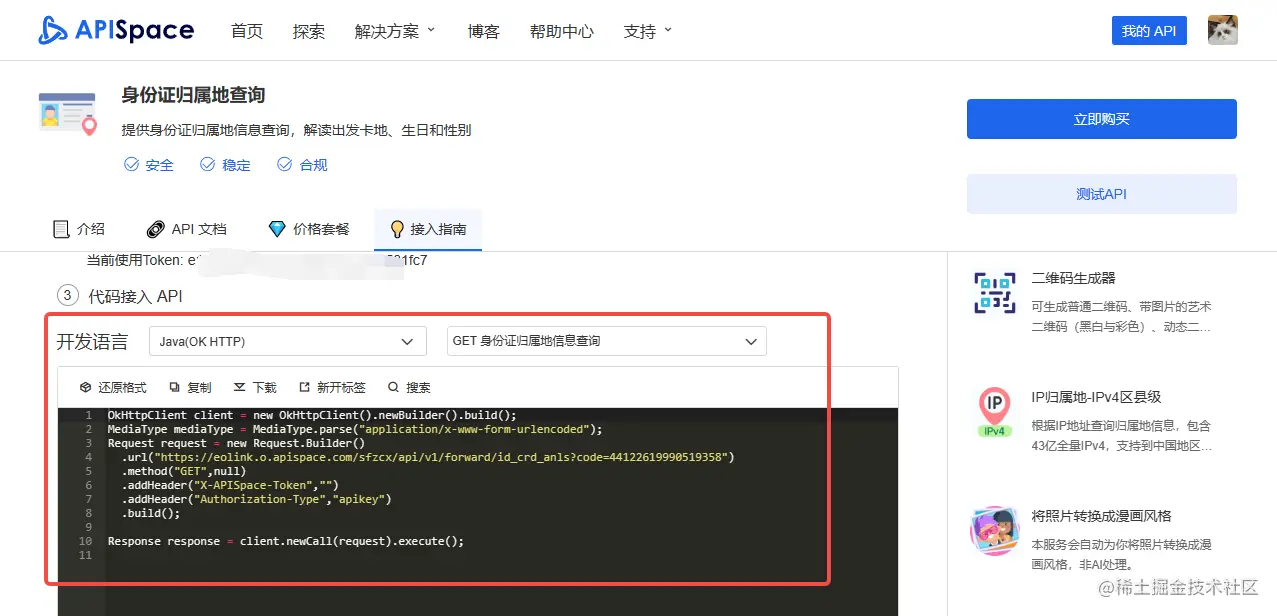
Task: Open the 开发语言 Java(OK HTTP) dropdown
Action: point(288,341)
